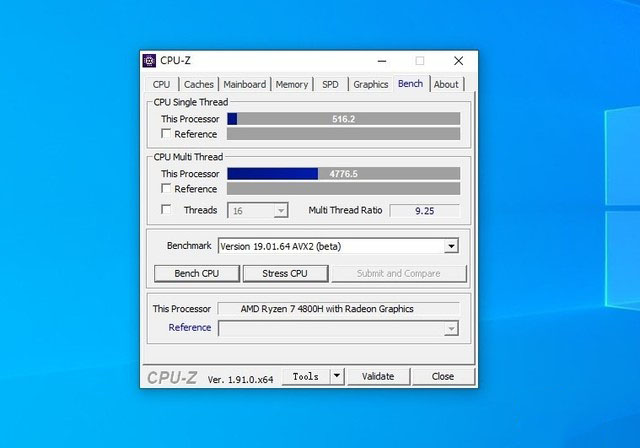This screenshot has height=448, width=640.
Task: Click the CPU Single Thread group label
Action: 191,102
